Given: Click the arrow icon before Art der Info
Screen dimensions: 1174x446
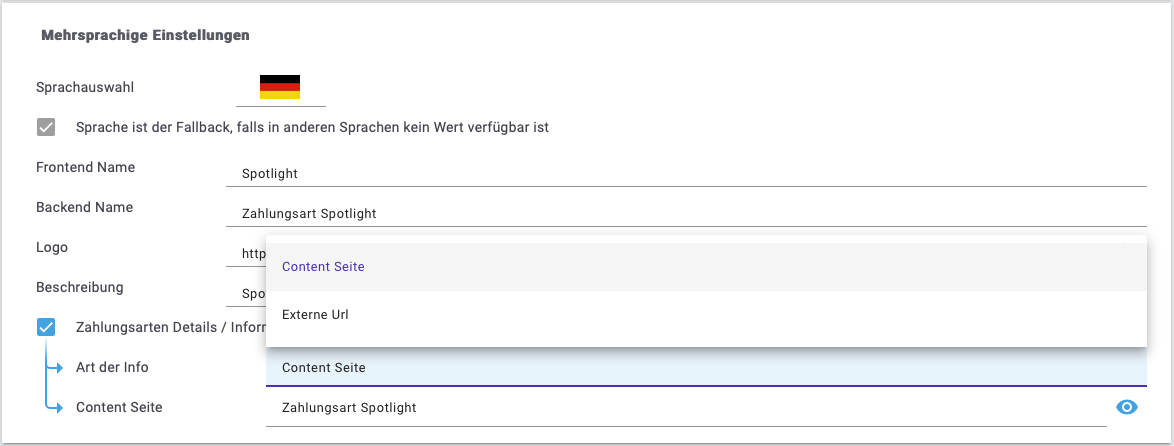Looking at the screenshot, I should click(x=53, y=367).
